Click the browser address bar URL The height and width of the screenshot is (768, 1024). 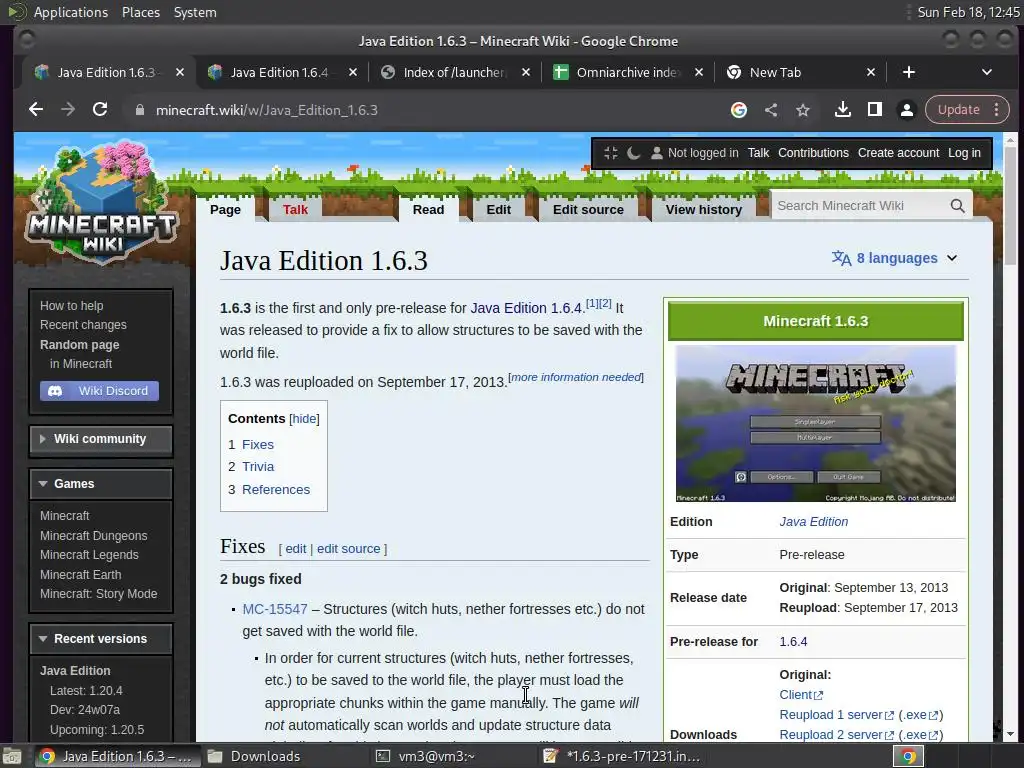266,110
